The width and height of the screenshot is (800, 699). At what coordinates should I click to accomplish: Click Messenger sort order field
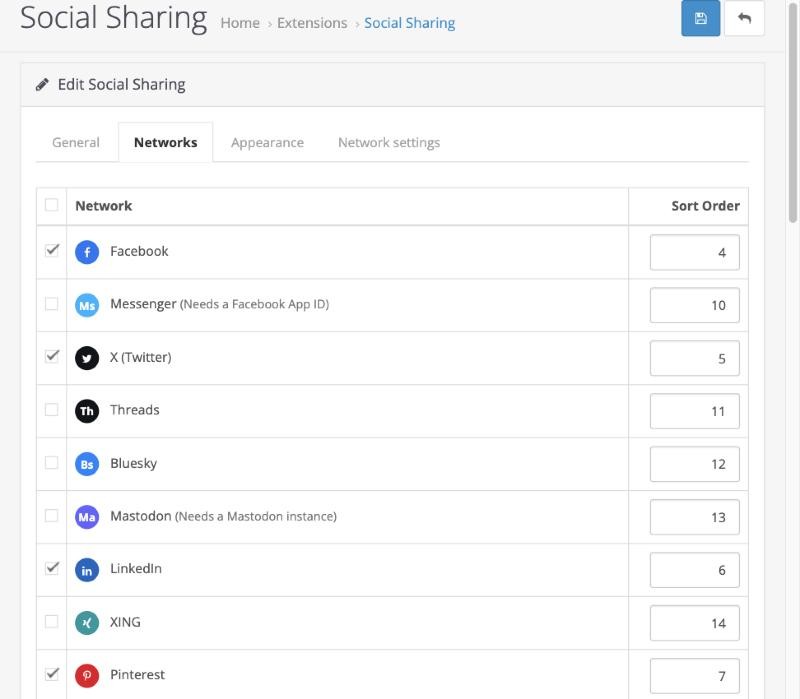pos(694,305)
